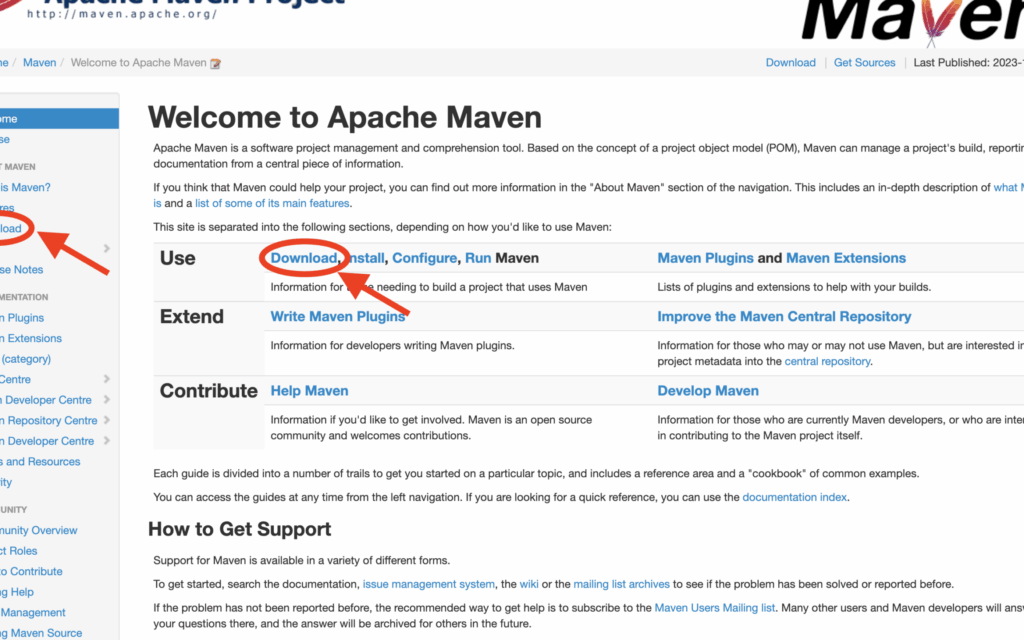Open the Write Maven Plugins link
This screenshot has width=1024, height=640.
pyautogui.click(x=337, y=316)
